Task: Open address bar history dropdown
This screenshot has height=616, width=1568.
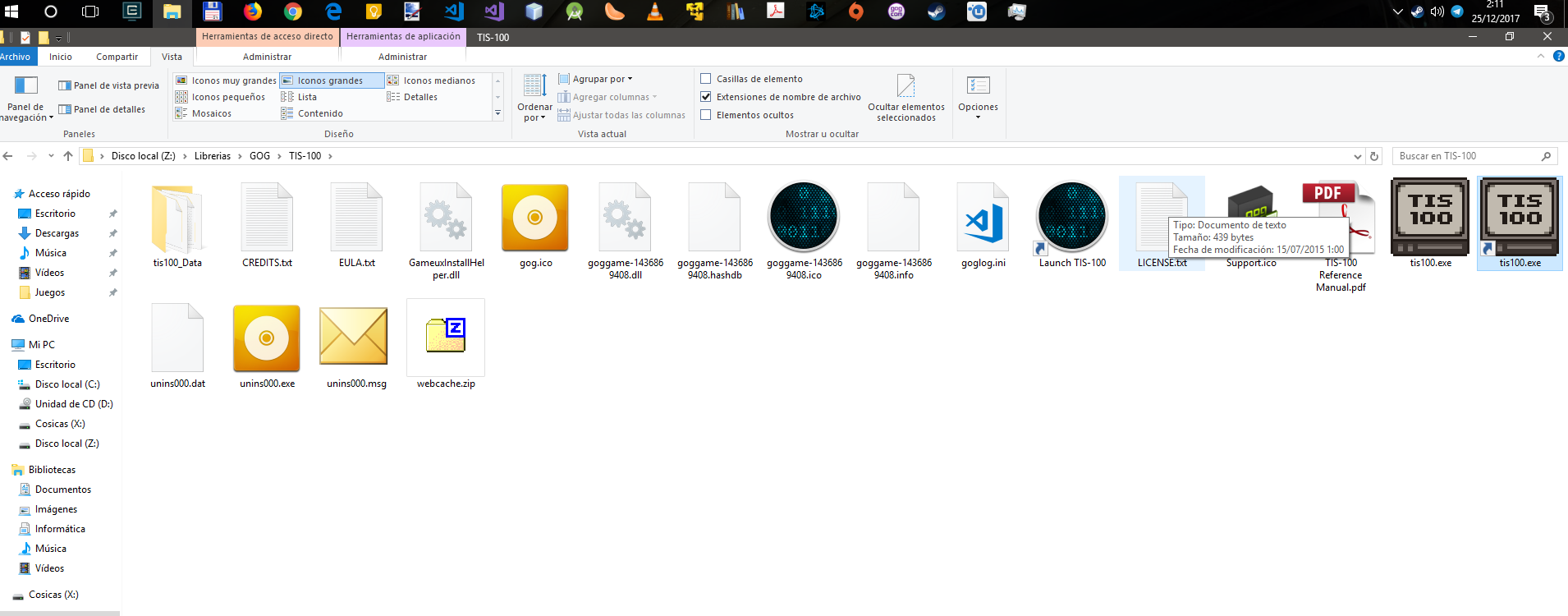Action: pyautogui.click(x=1358, y=156)
